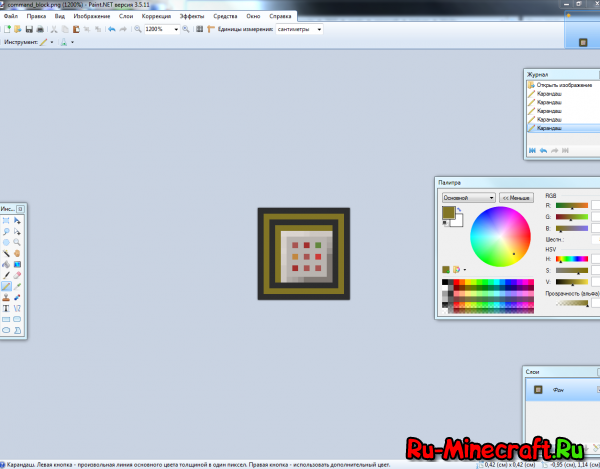Screen dimensions: 600x469
Task: Select 'Открыть изображение' history entry
Action: coord(564,85)
